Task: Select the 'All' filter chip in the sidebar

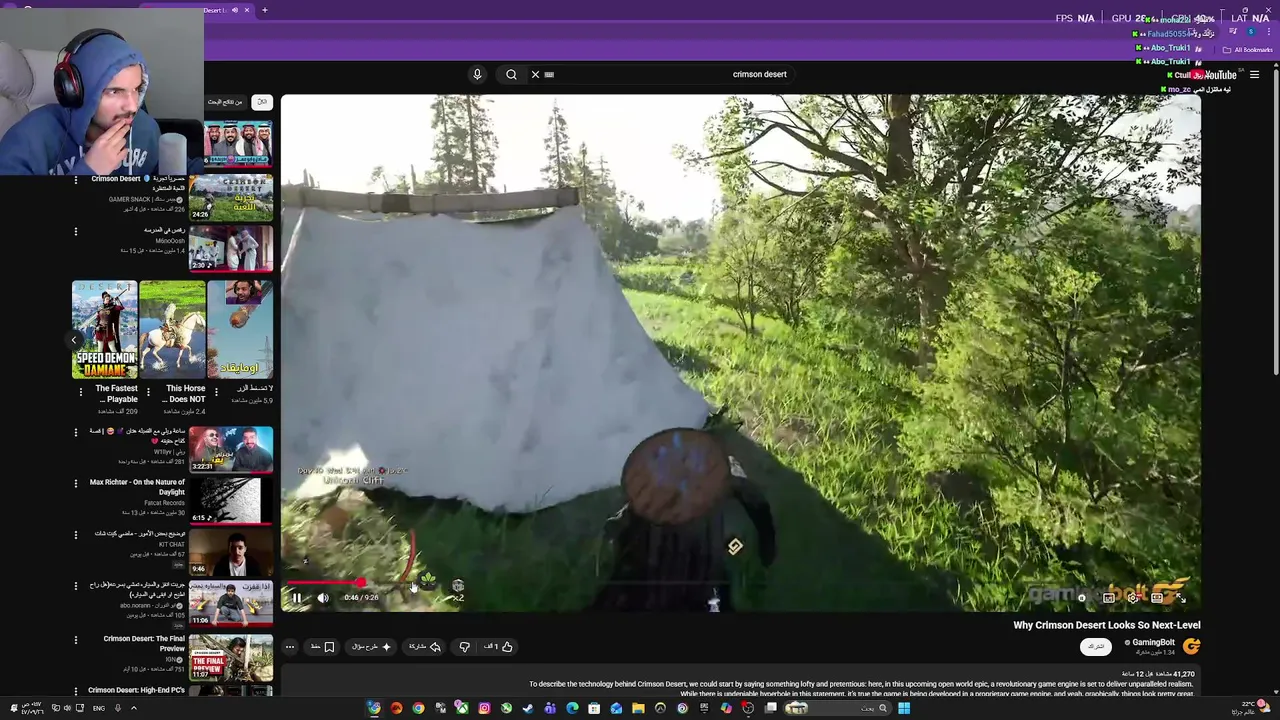Action: tap(261, 102)
